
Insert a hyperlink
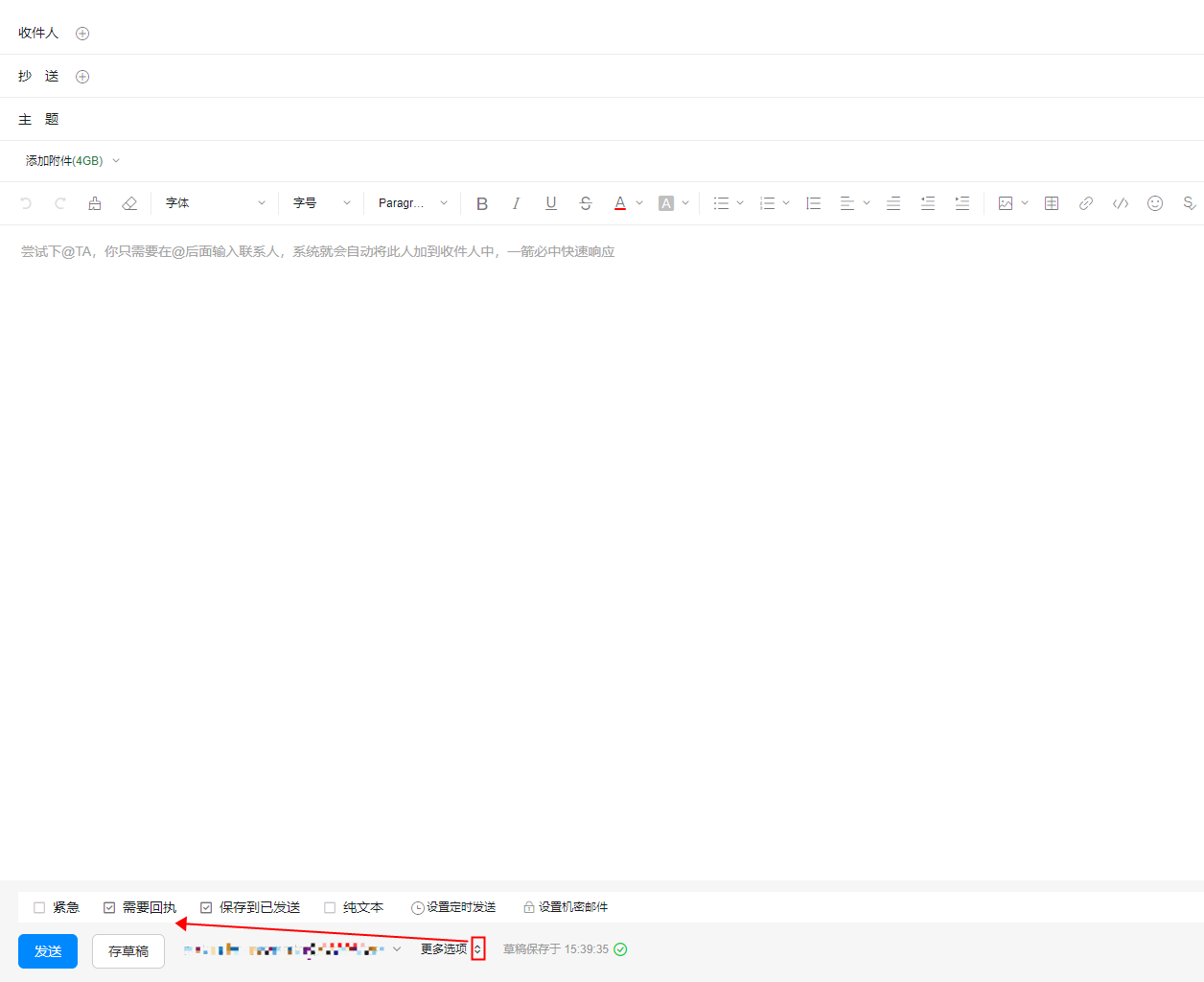point(1086,203)
